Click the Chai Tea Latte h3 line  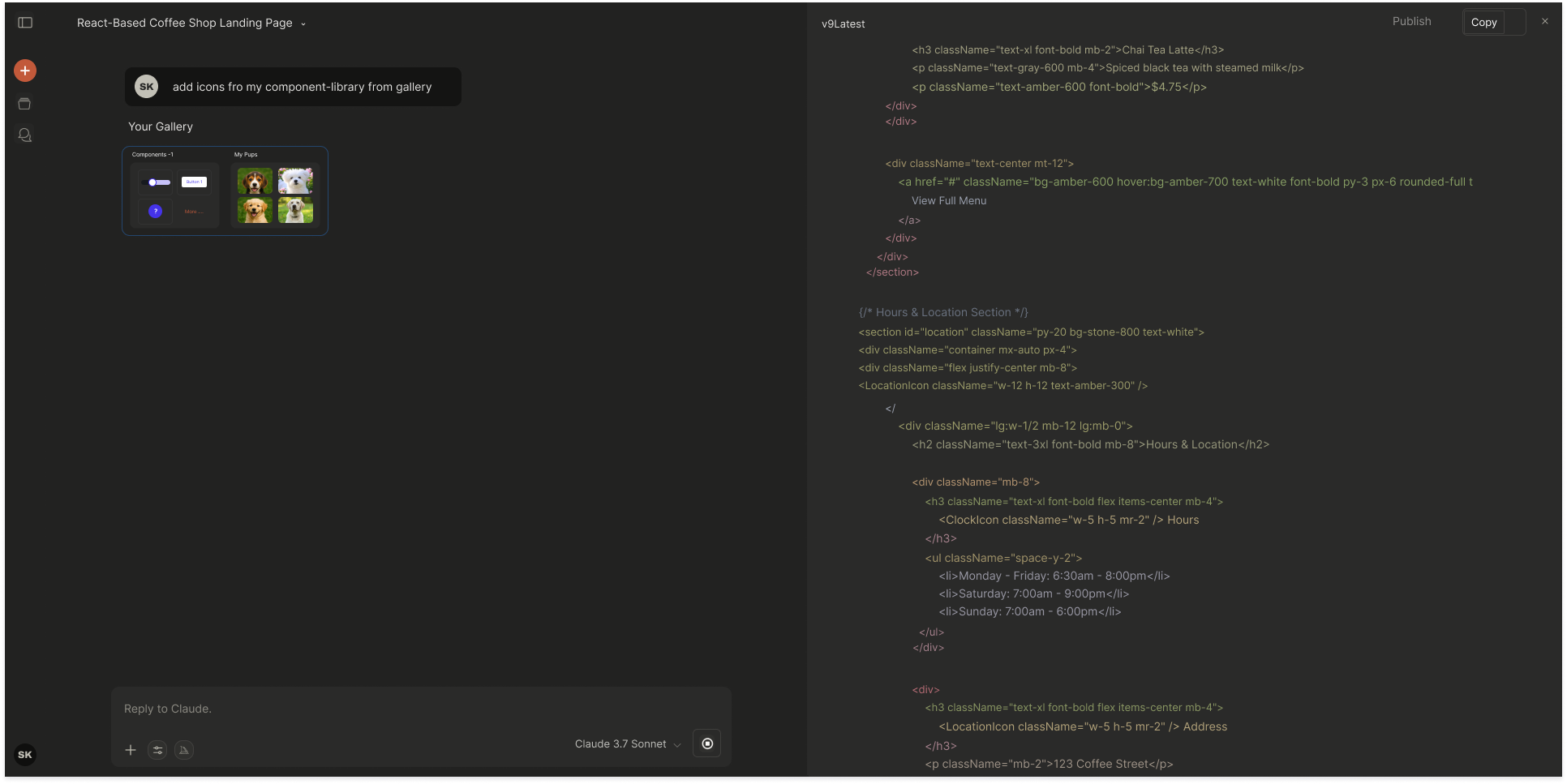1067,49
